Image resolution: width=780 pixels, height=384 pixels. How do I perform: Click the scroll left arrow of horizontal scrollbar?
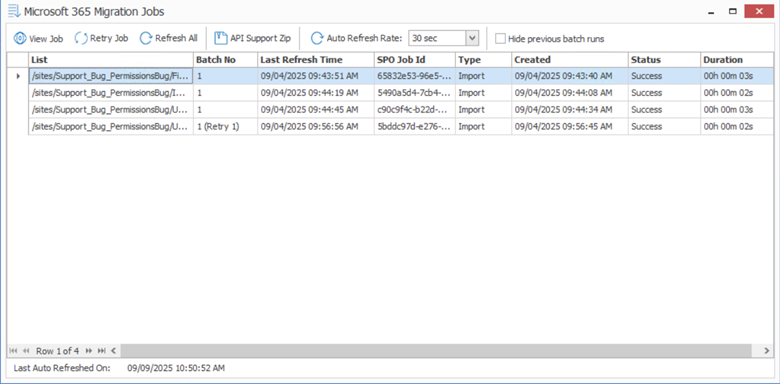113,351
